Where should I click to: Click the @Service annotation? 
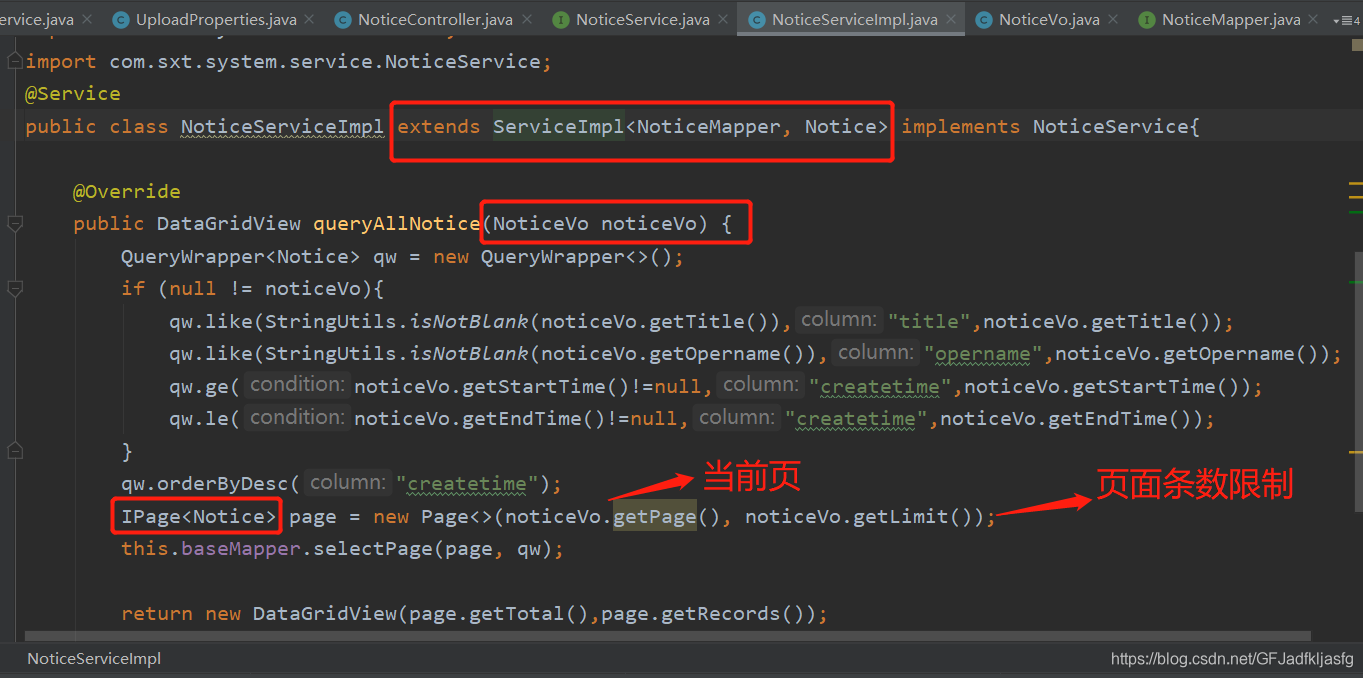73,93
